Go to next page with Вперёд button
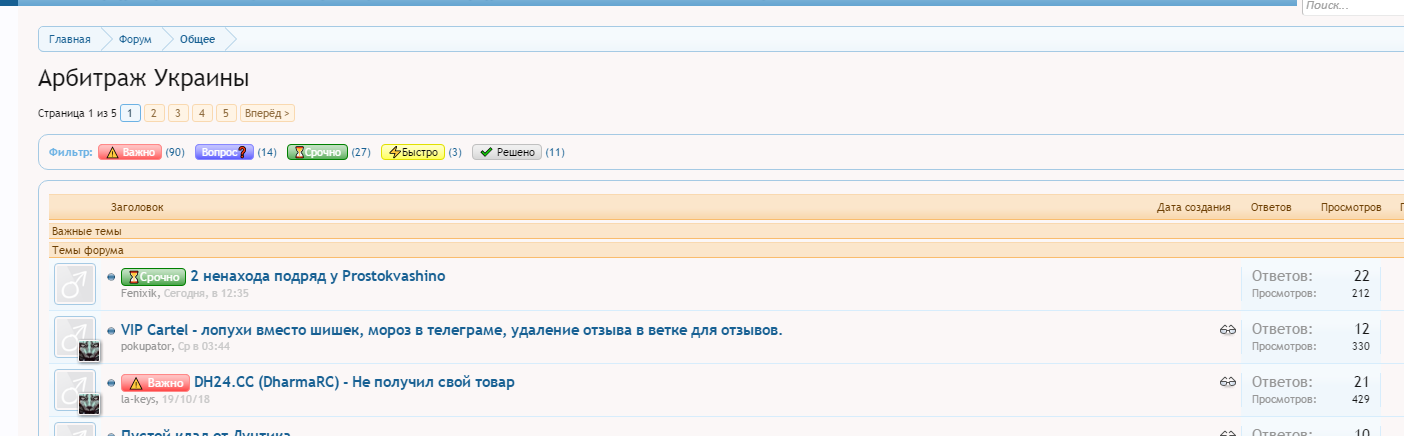 pyautogui.click(x=267, y=113)
